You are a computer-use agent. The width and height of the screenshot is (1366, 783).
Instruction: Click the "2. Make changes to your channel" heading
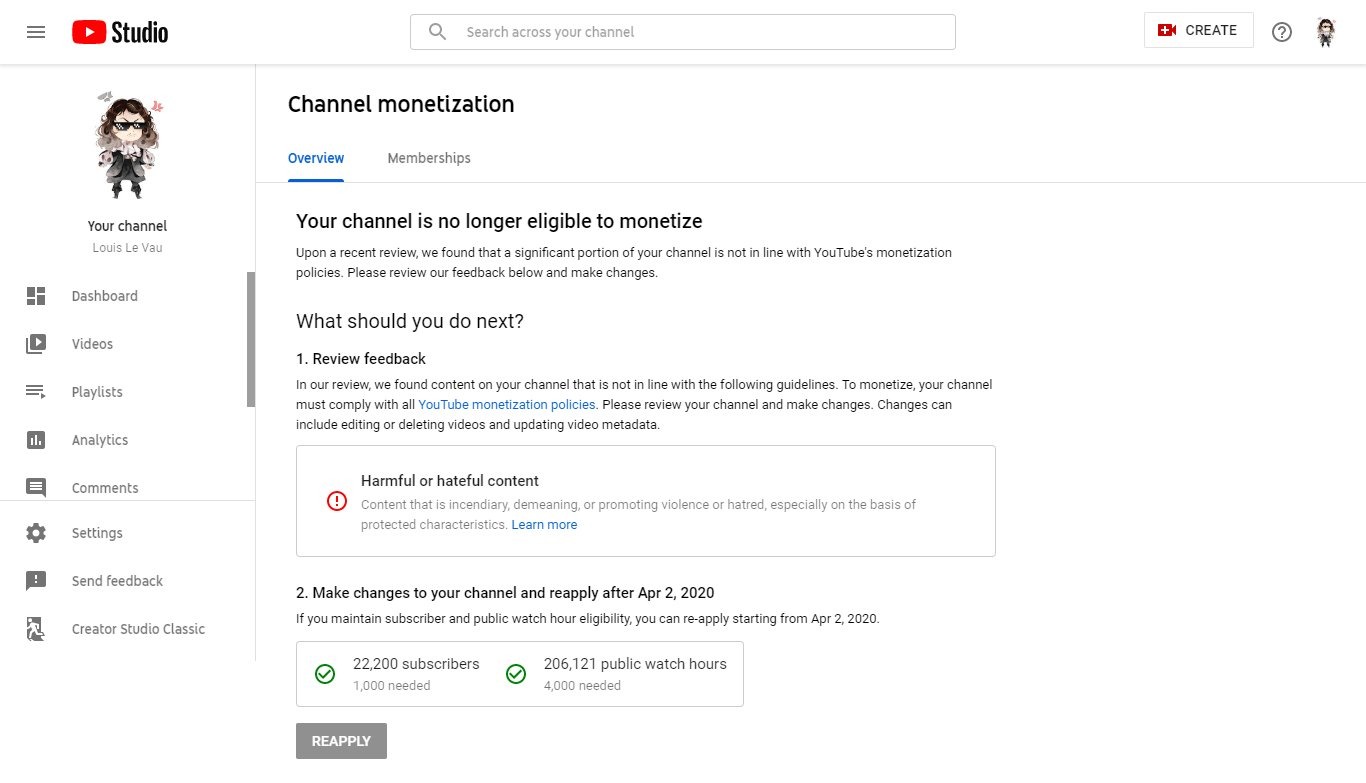[x=505, y=593]
